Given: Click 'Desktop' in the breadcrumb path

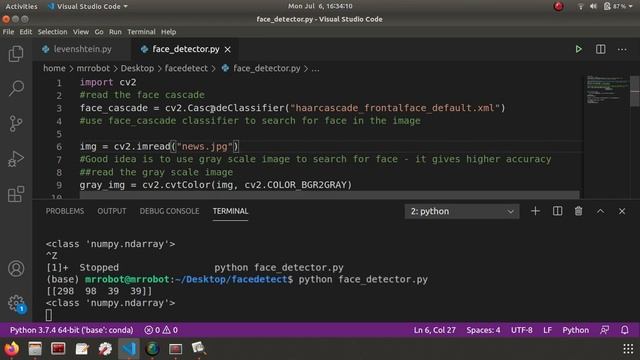Looking at the screenshot, I should [137, 69].
